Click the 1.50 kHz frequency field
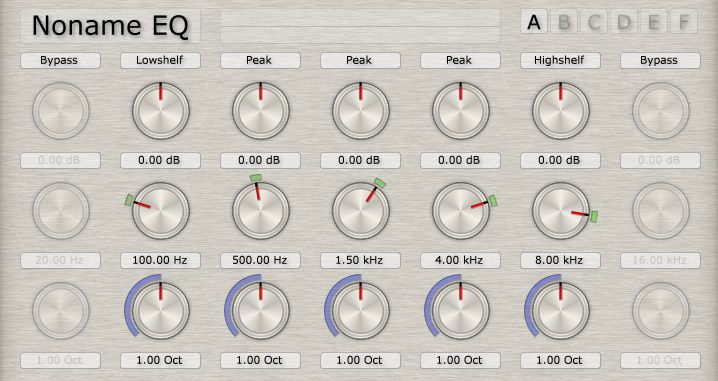The image size is (718, 381). point(360,260)
